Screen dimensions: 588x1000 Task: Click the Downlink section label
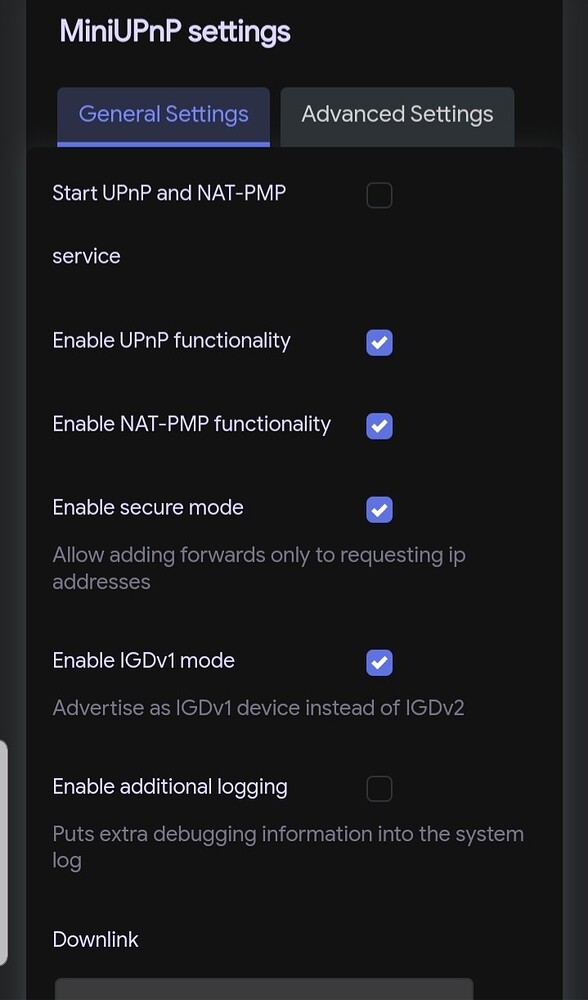(95, 939)
